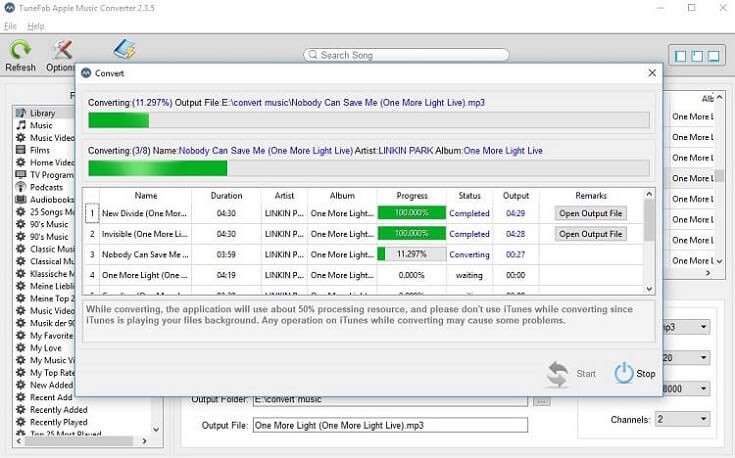The image size is (735, 458).
Task: Click Open Output File for Invisible
Action: (x=590, y=234)
